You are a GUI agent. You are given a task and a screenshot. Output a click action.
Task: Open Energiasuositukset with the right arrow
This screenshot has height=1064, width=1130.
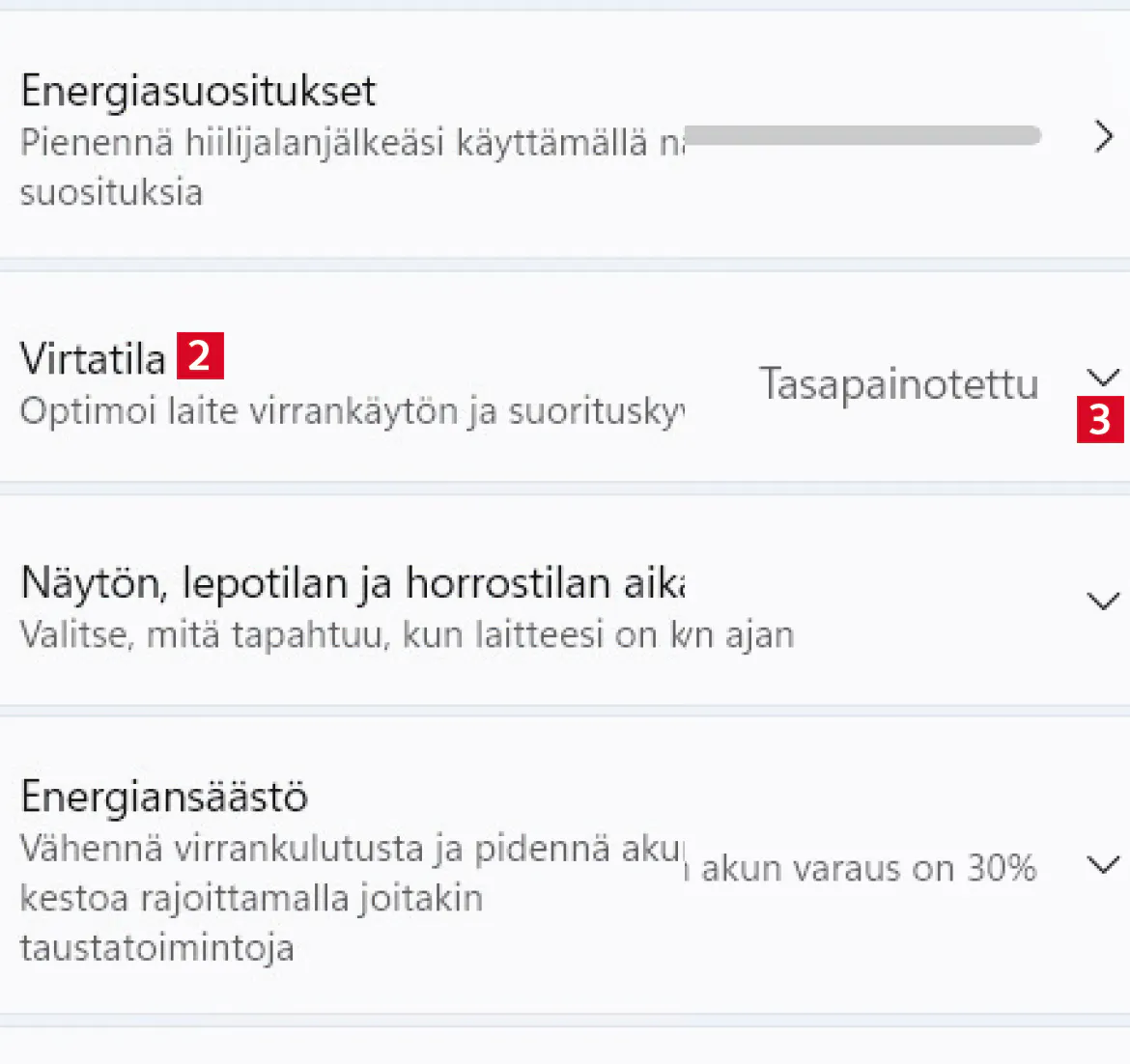pos(1104,138)
